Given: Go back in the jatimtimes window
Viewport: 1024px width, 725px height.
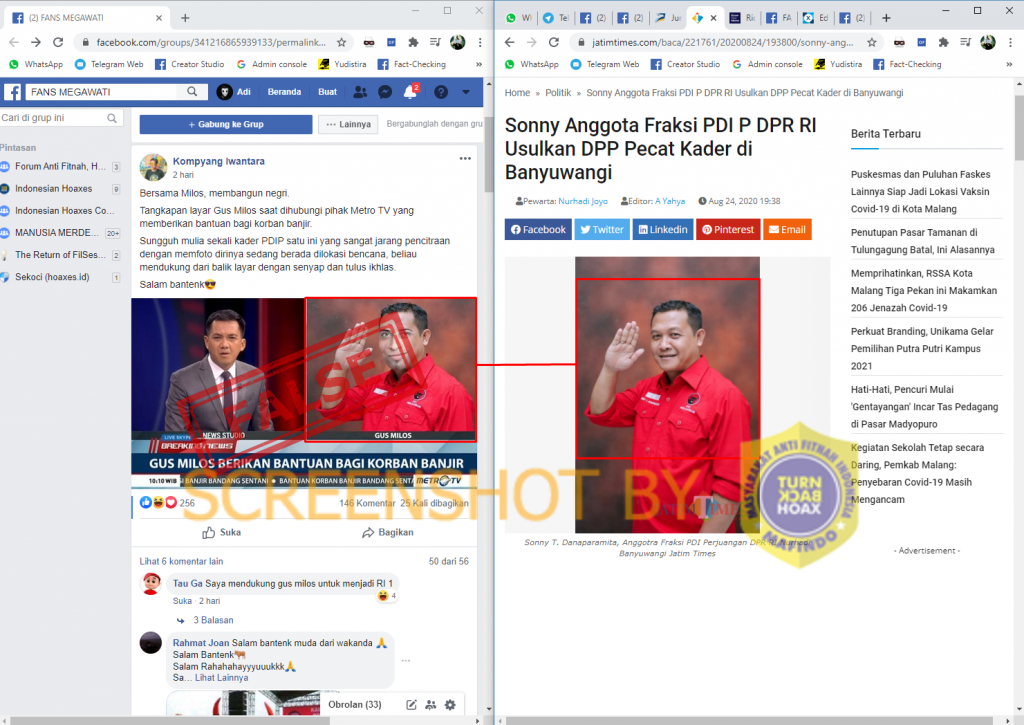Looking at the screenshot, I should (510, 42).
